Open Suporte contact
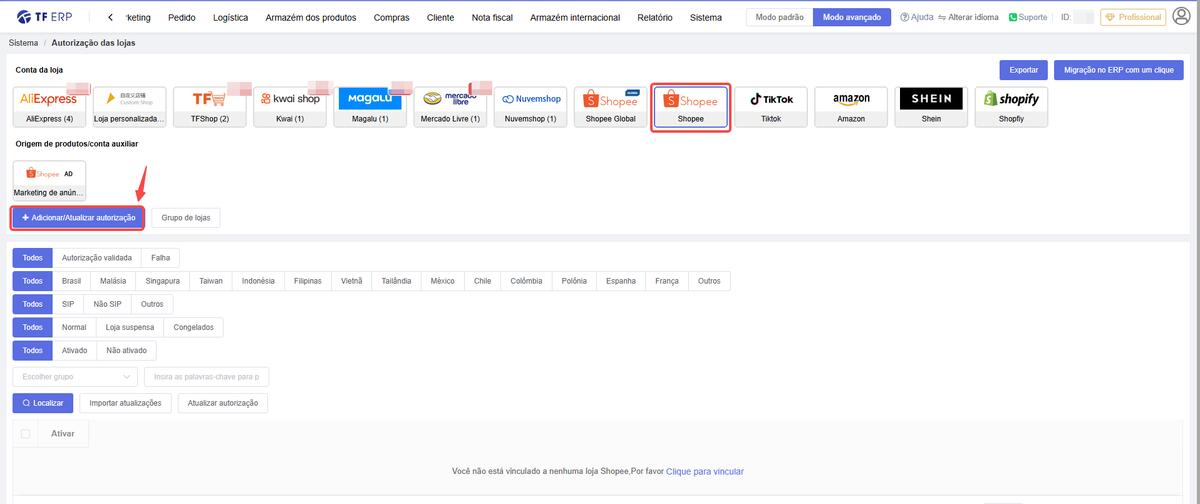This screenshot has width=1200, height=504. coord(1026,17)
